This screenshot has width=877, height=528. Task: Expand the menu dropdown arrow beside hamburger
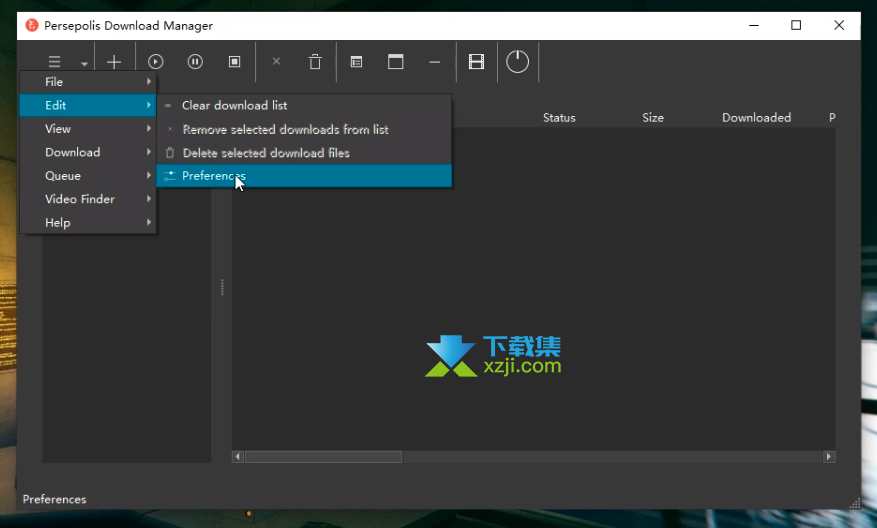[x=84, y=64]
